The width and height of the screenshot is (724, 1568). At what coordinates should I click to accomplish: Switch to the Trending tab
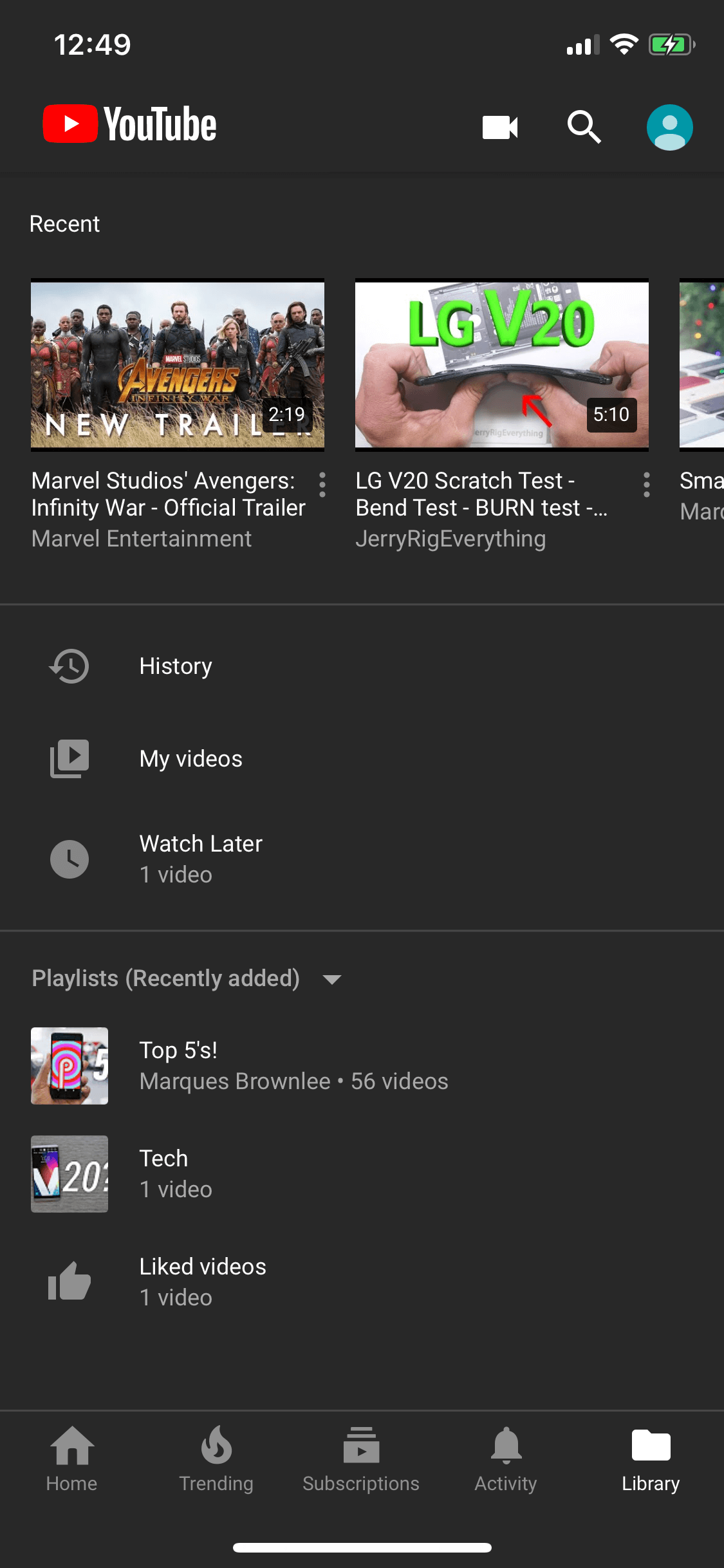coord(216,1459)
